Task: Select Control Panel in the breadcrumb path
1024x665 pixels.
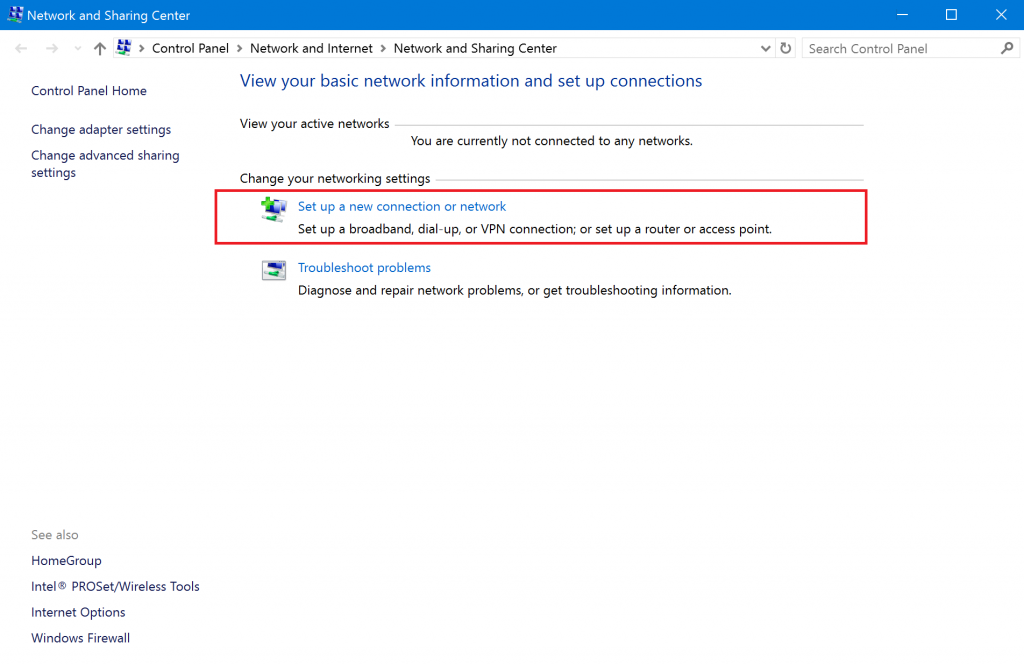Action: (x=190, y=48)
